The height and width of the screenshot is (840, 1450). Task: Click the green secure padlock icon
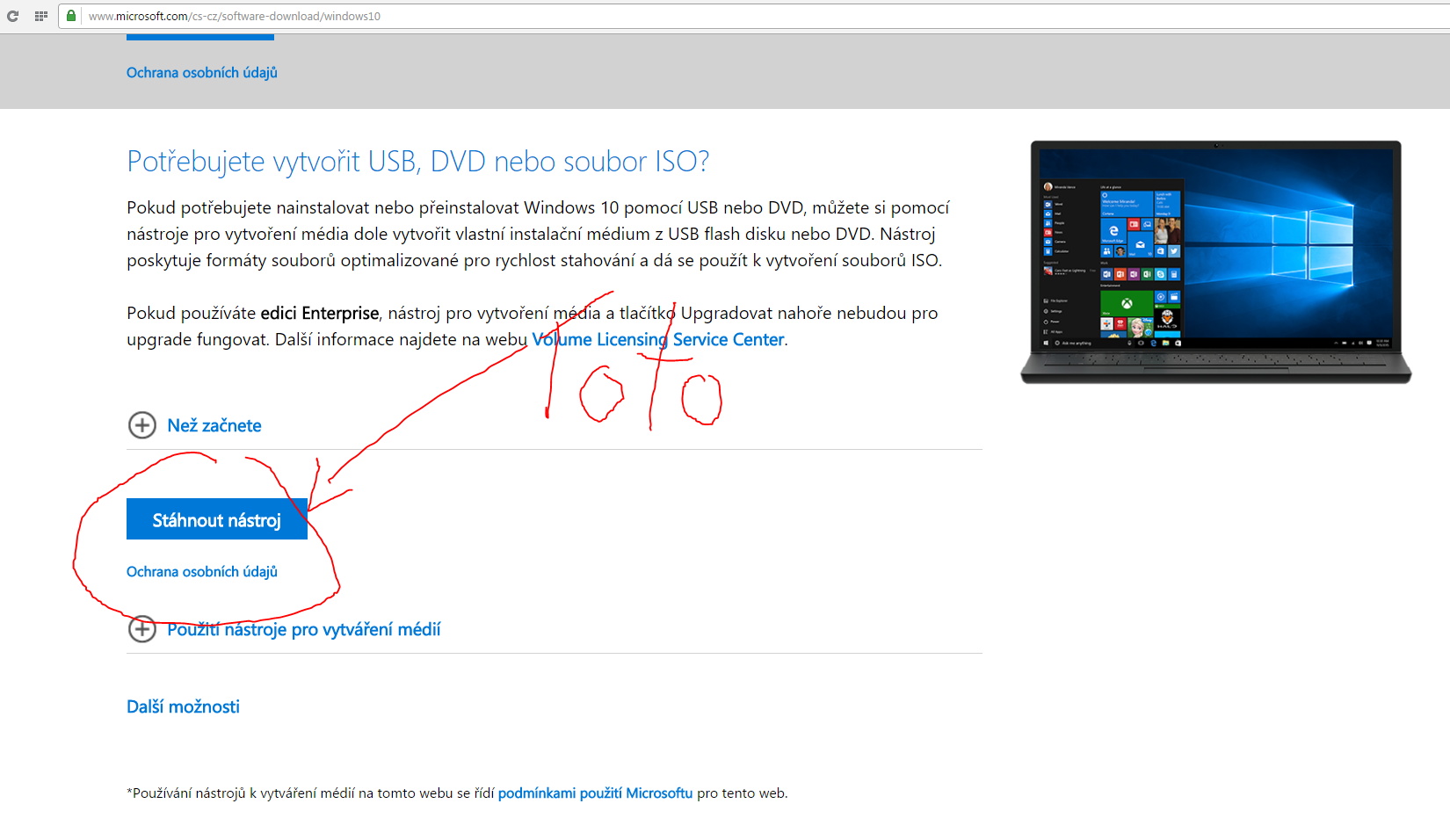(x=71, y=16)
